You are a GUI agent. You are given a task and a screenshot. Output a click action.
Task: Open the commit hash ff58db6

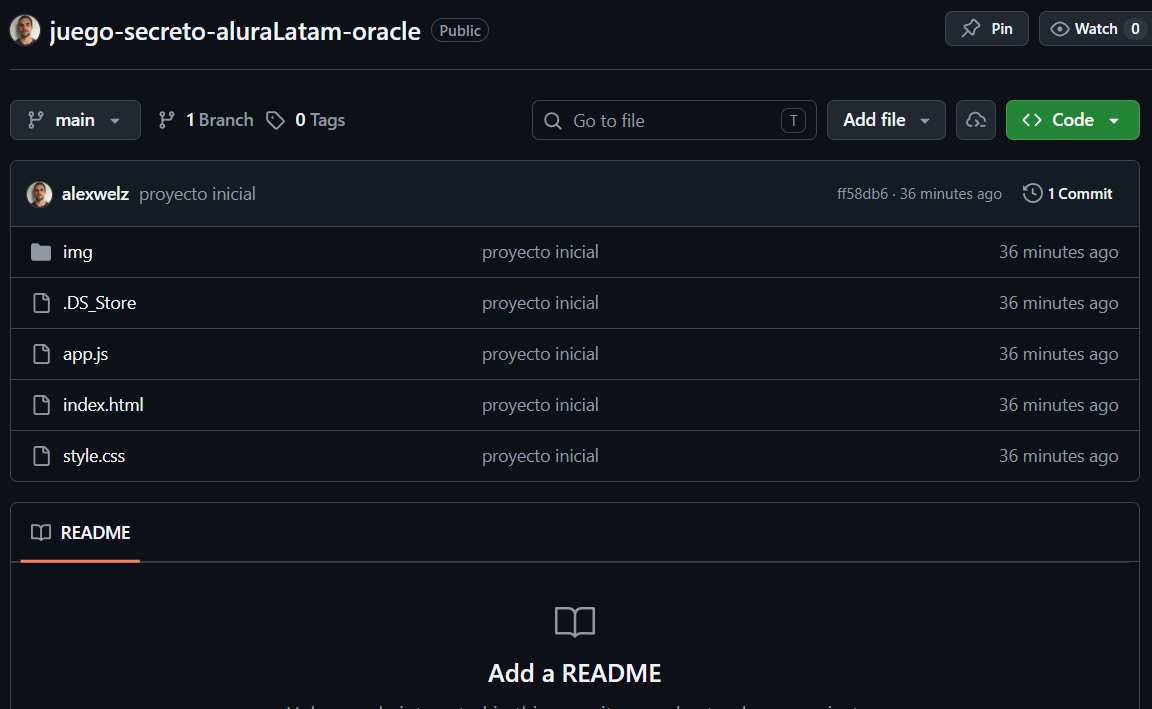863,194
